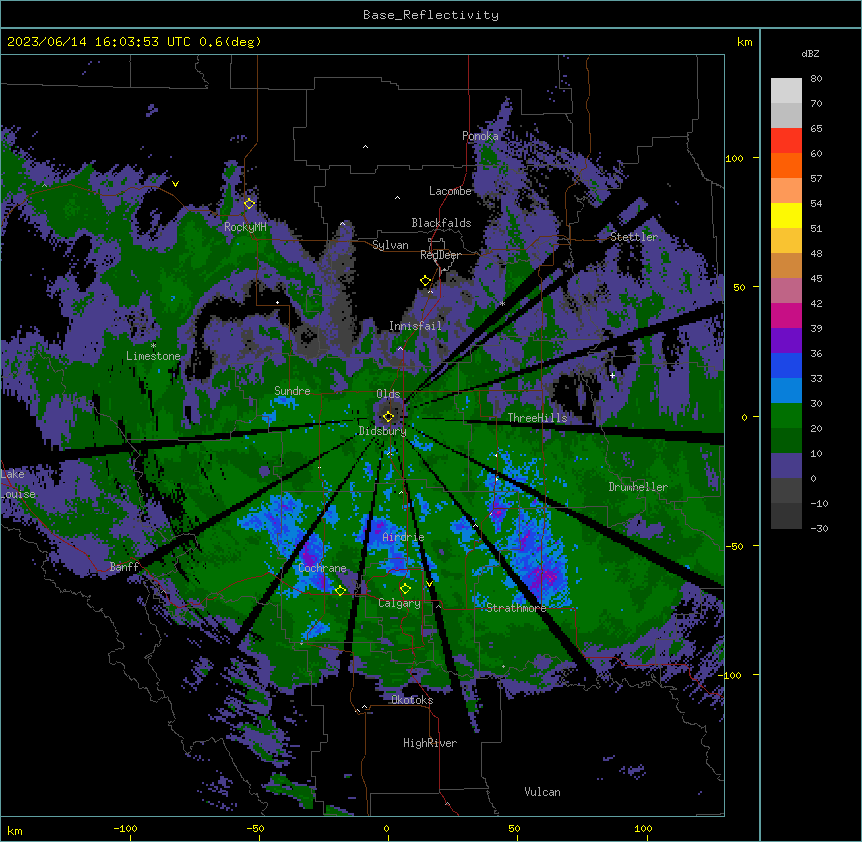Click the Calgary city label
This screenshot has height=842, width=862.
tap(399, 603)
